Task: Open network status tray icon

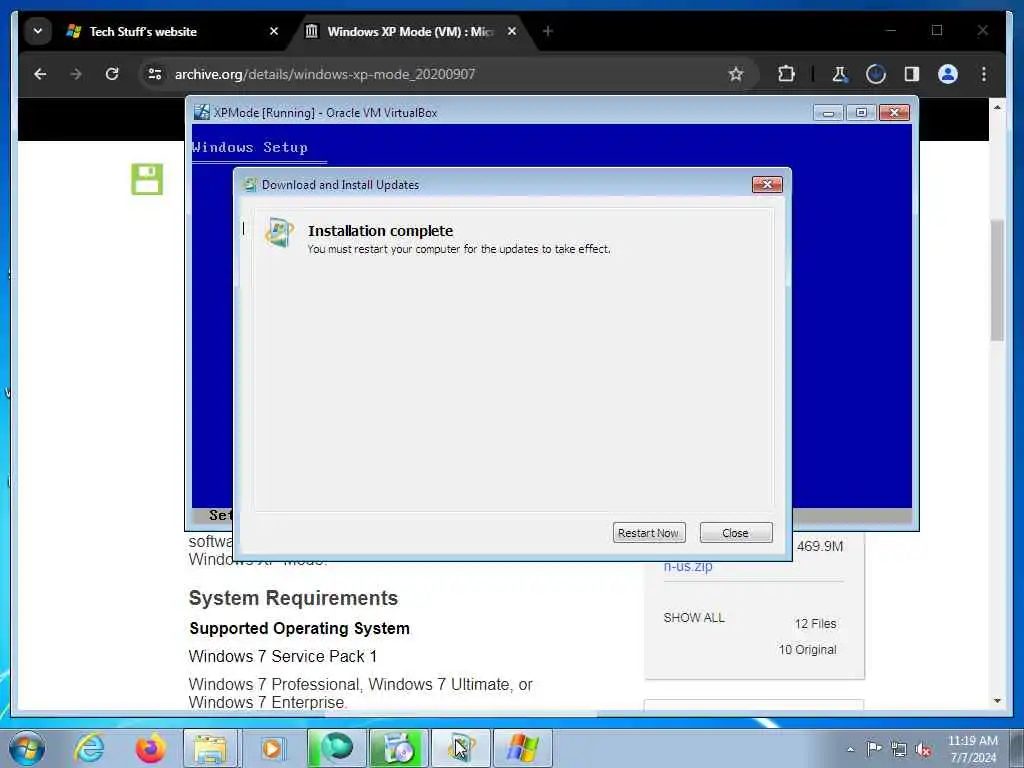Action: [x=899, y=749]
